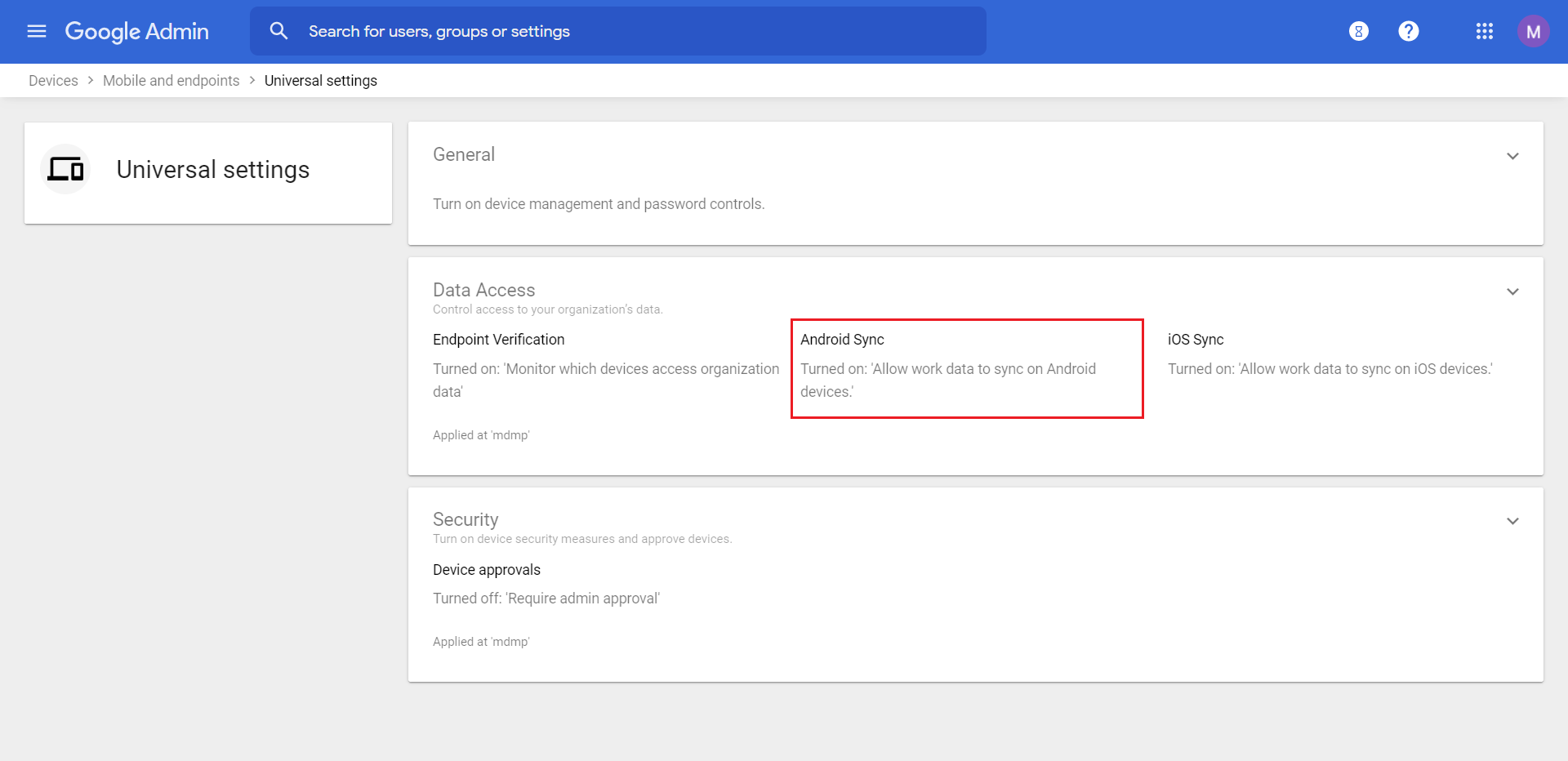
Task: Open the Help question mark icon
Action: 1408,31
